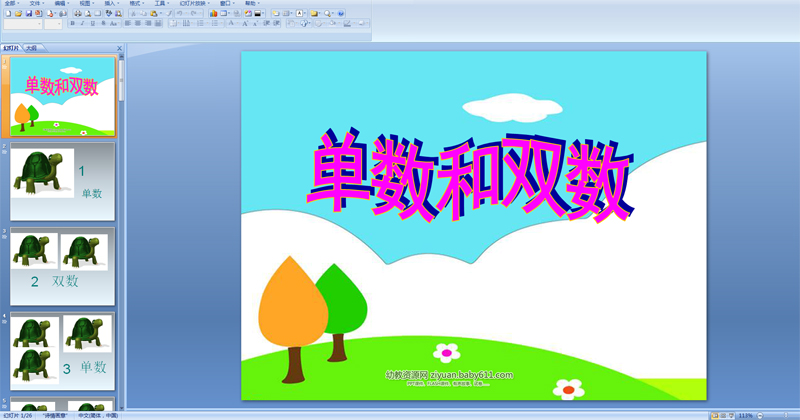Select slide 4 thumbnail 3 单数

coord(63,351)
